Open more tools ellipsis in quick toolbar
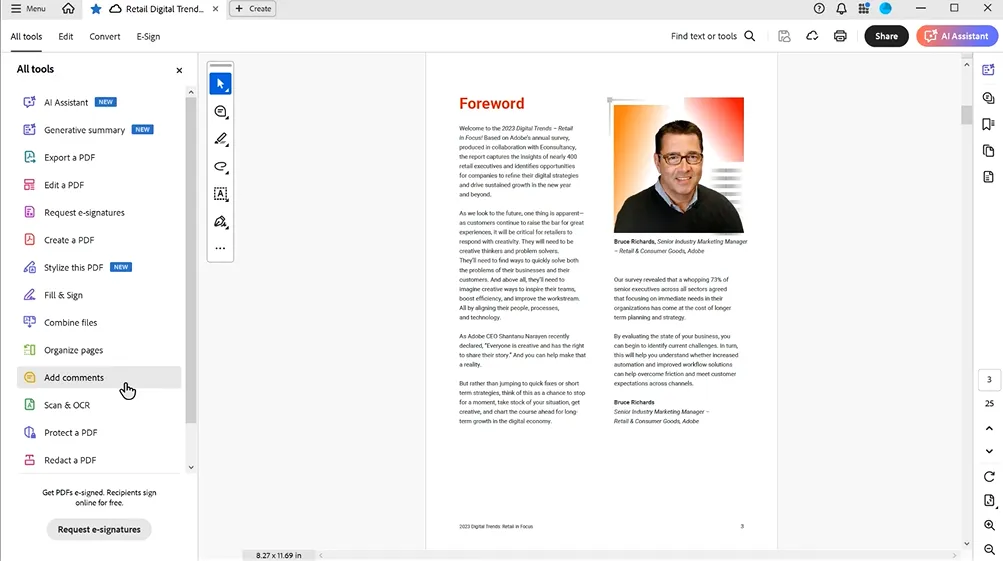The height and width of the screenshot is (561, 1003). tap(221, 248)
